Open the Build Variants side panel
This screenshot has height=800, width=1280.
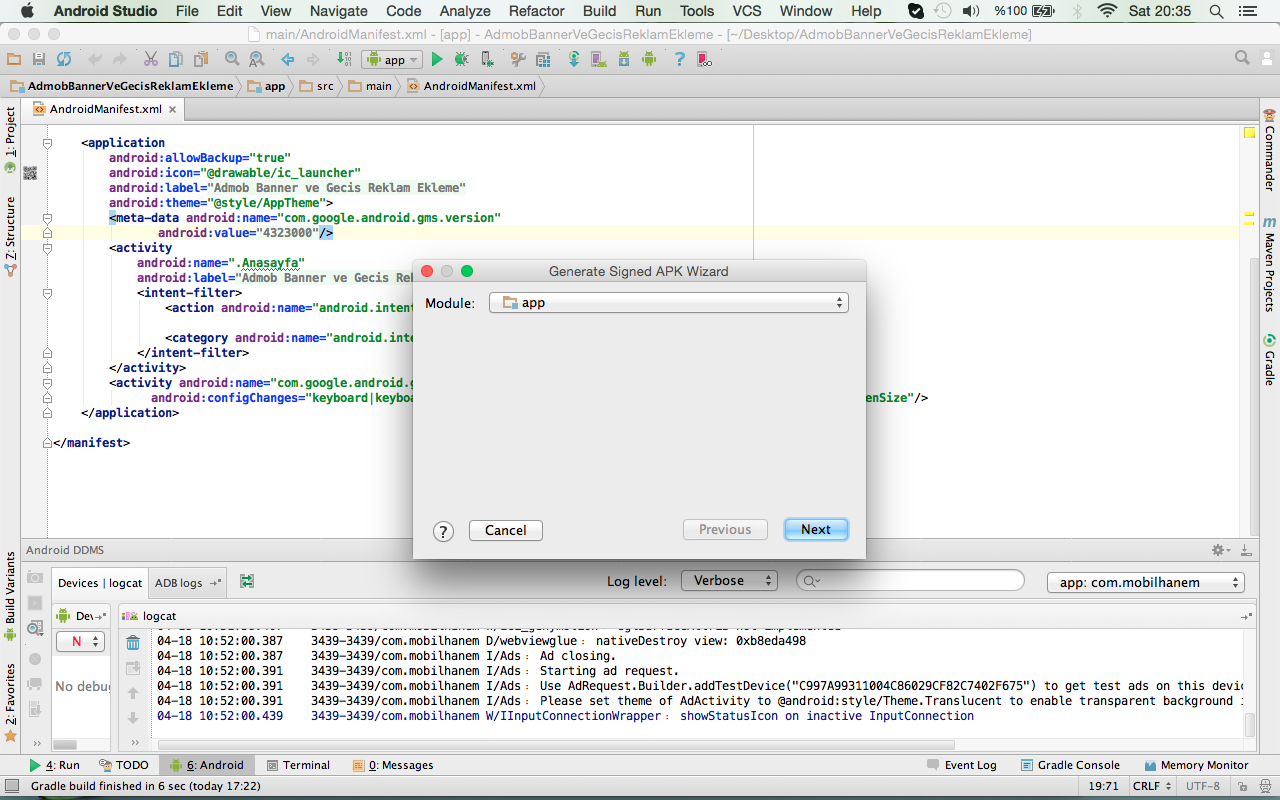tap(10, 597)
